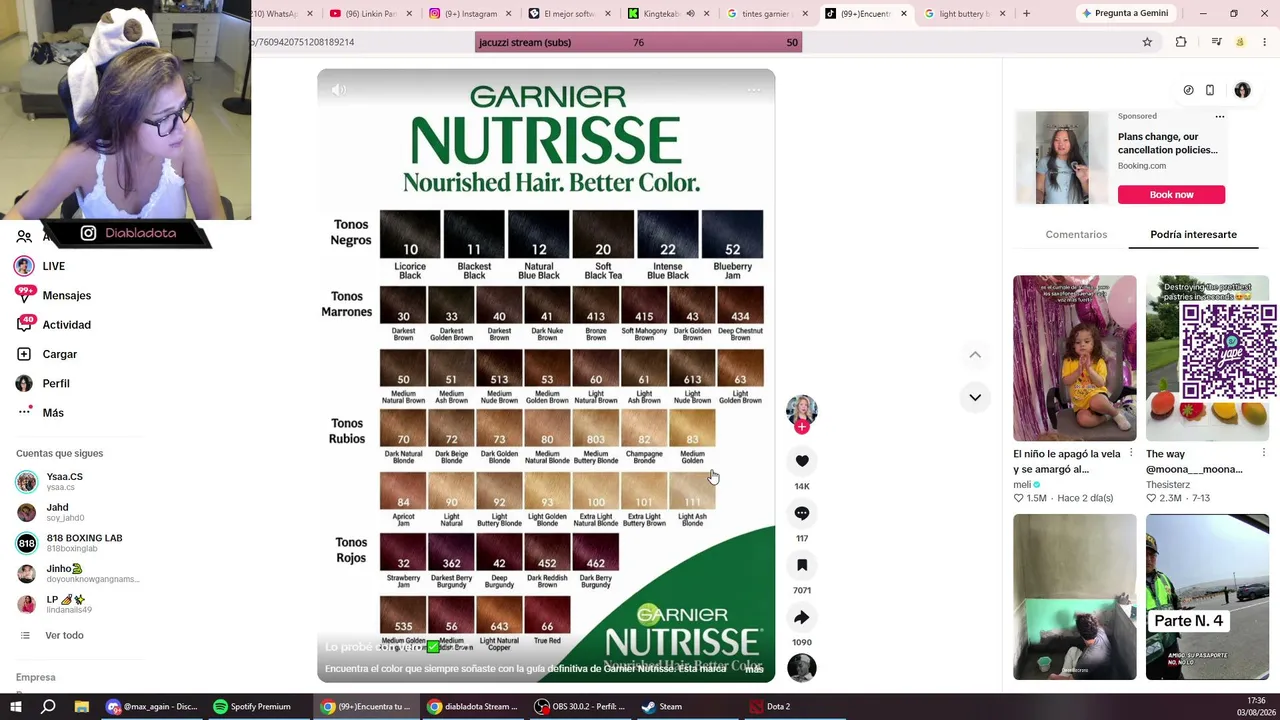This screenshot has height=720, width=1280.
Task: Mute the TikTok video sound
Action: tap(339, 90)
